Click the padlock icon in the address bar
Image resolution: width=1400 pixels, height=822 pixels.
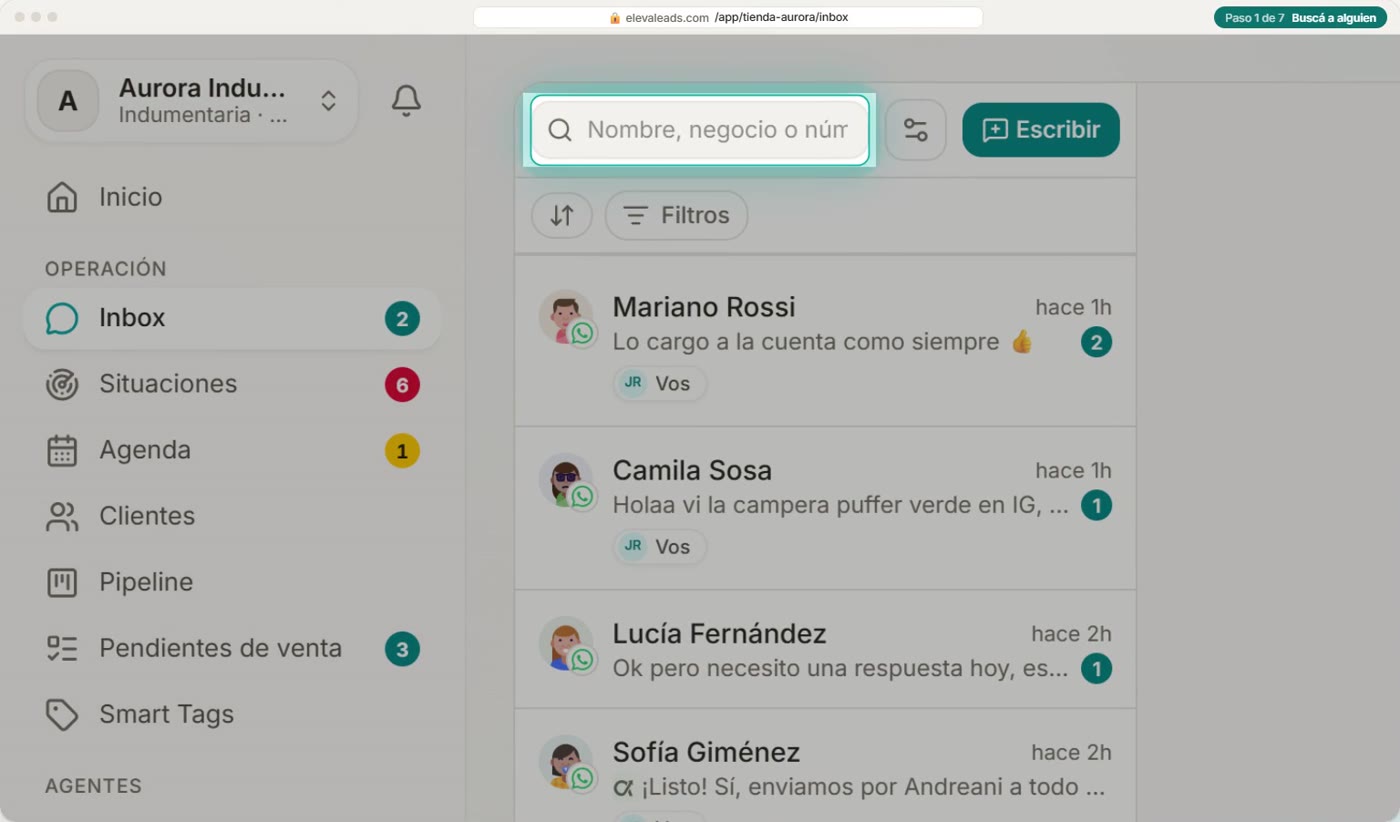[615, 18]
